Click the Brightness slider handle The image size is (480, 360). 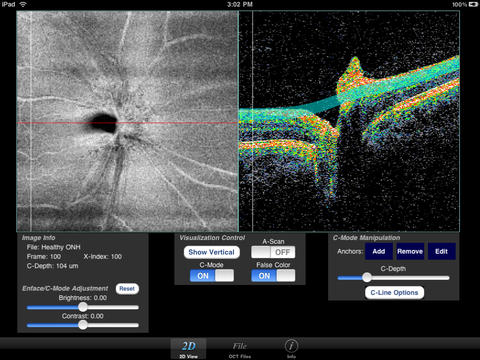click(x=83, y=307)
